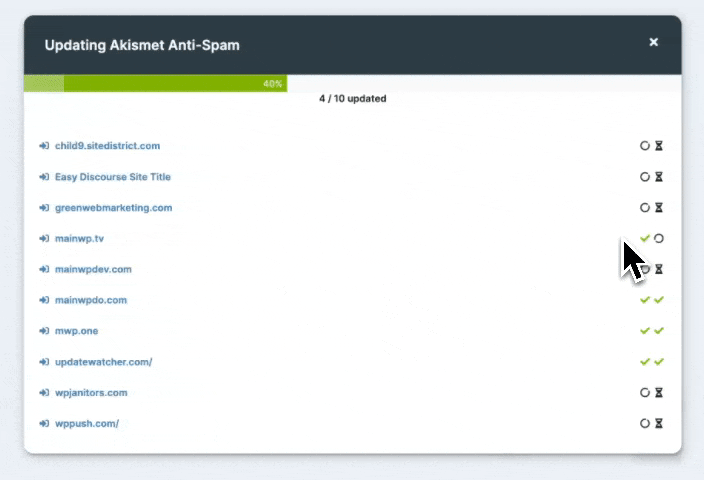The image size is (704, 480).
Task: Click the login icon beside wppush.com/
Action: point(44,423)
